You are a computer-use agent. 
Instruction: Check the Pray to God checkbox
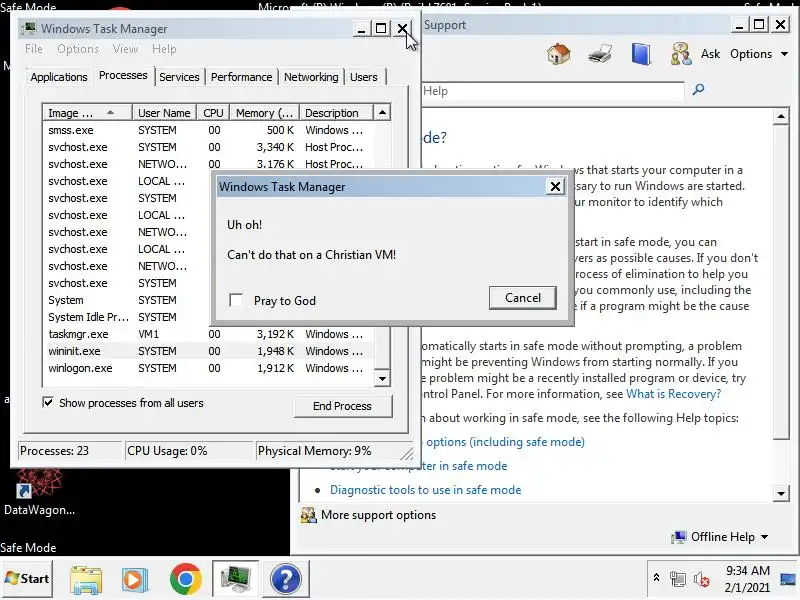point(236,300)
